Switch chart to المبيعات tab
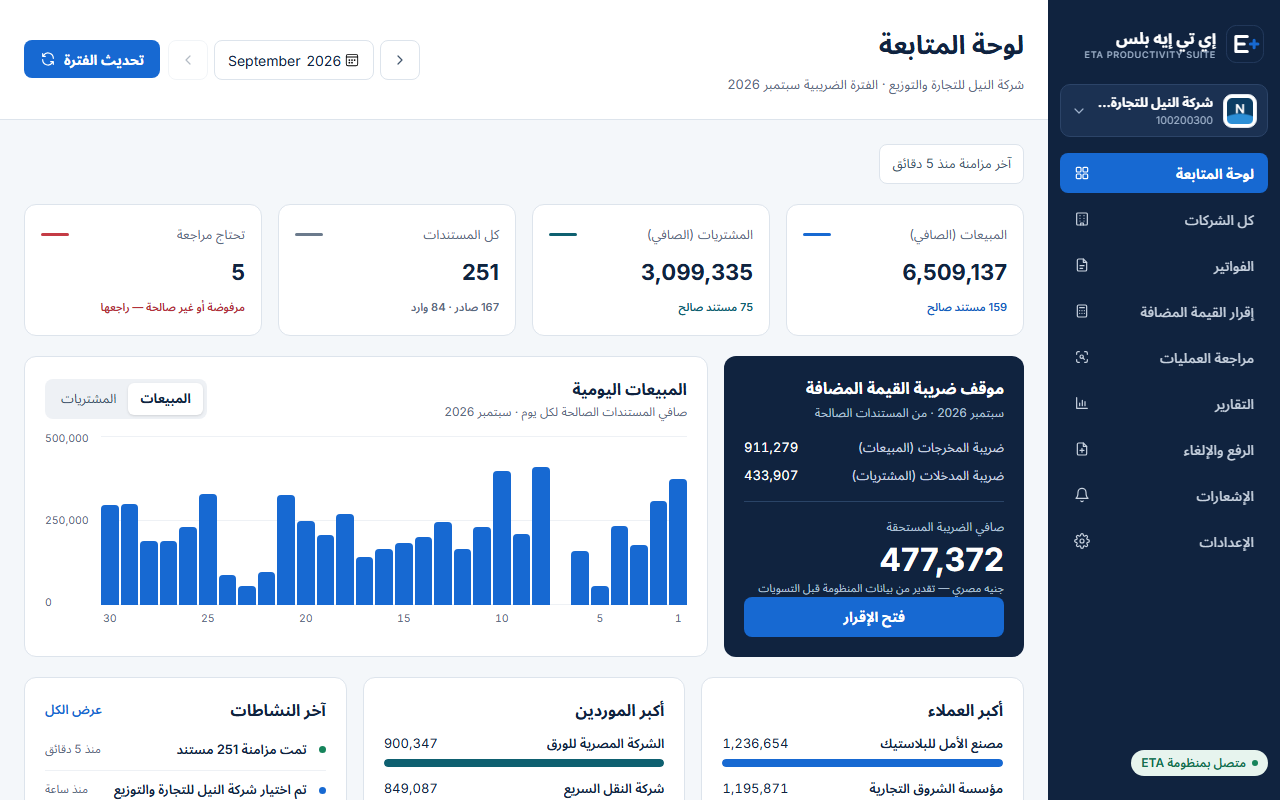This screenshot has width=1280, height=800. click(x=165, y=399)
